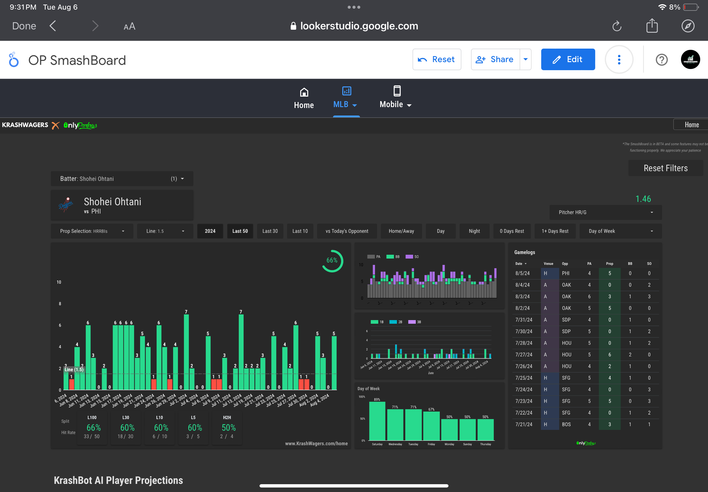
Task: Expand the Share options dropdown arrow
Action: pos(526,60)
